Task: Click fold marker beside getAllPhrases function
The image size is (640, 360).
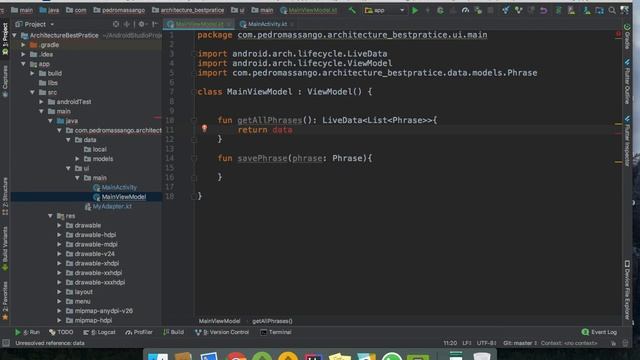Action: click(194, 120)
